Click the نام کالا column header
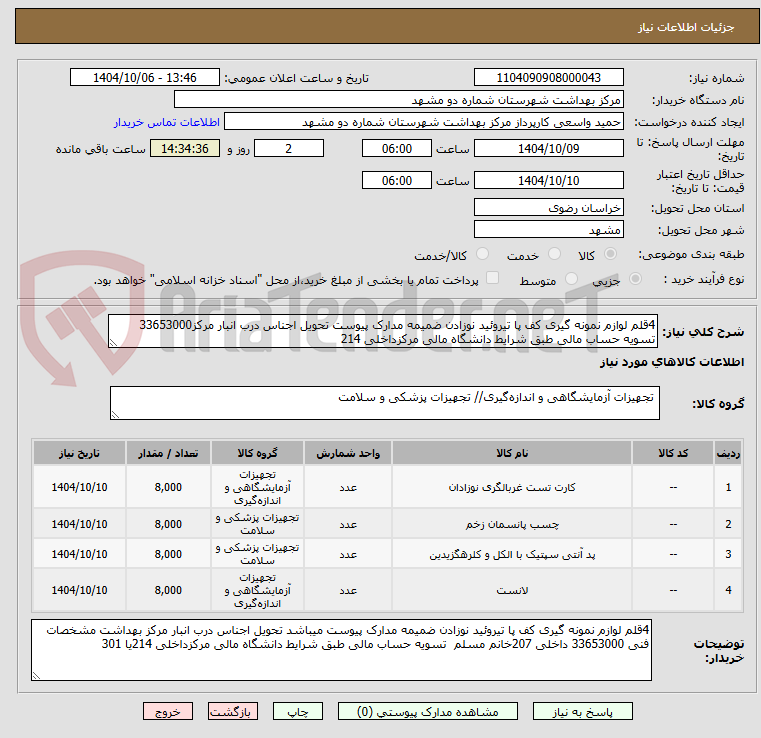761x738 pixels. pos(512,453)
